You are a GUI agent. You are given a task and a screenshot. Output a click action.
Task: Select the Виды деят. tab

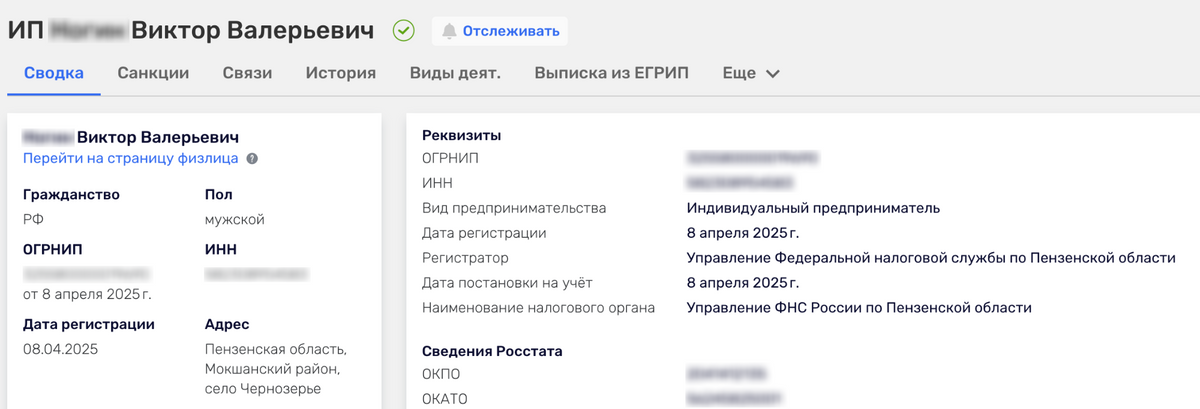tap(455, 73)
